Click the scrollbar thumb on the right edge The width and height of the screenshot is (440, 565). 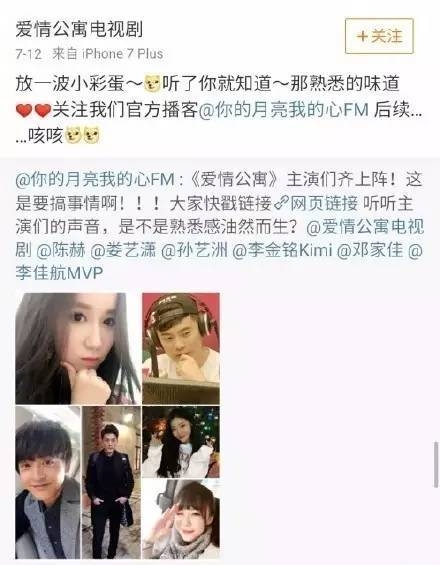tap(436, 464)
